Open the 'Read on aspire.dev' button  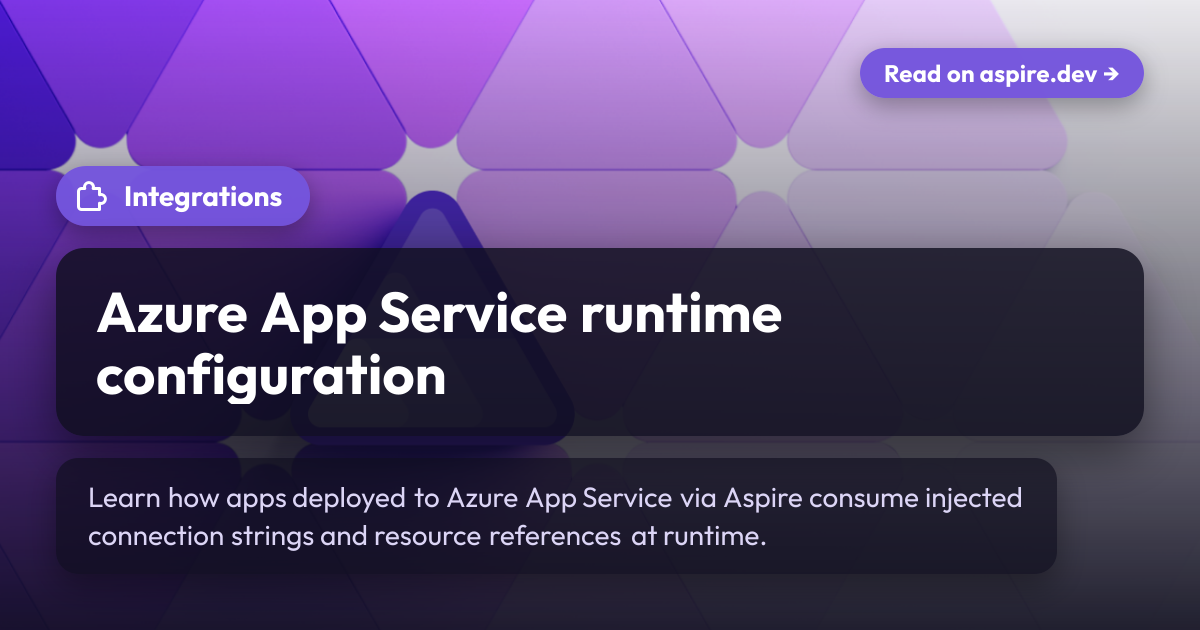(x=1001, y=73)
